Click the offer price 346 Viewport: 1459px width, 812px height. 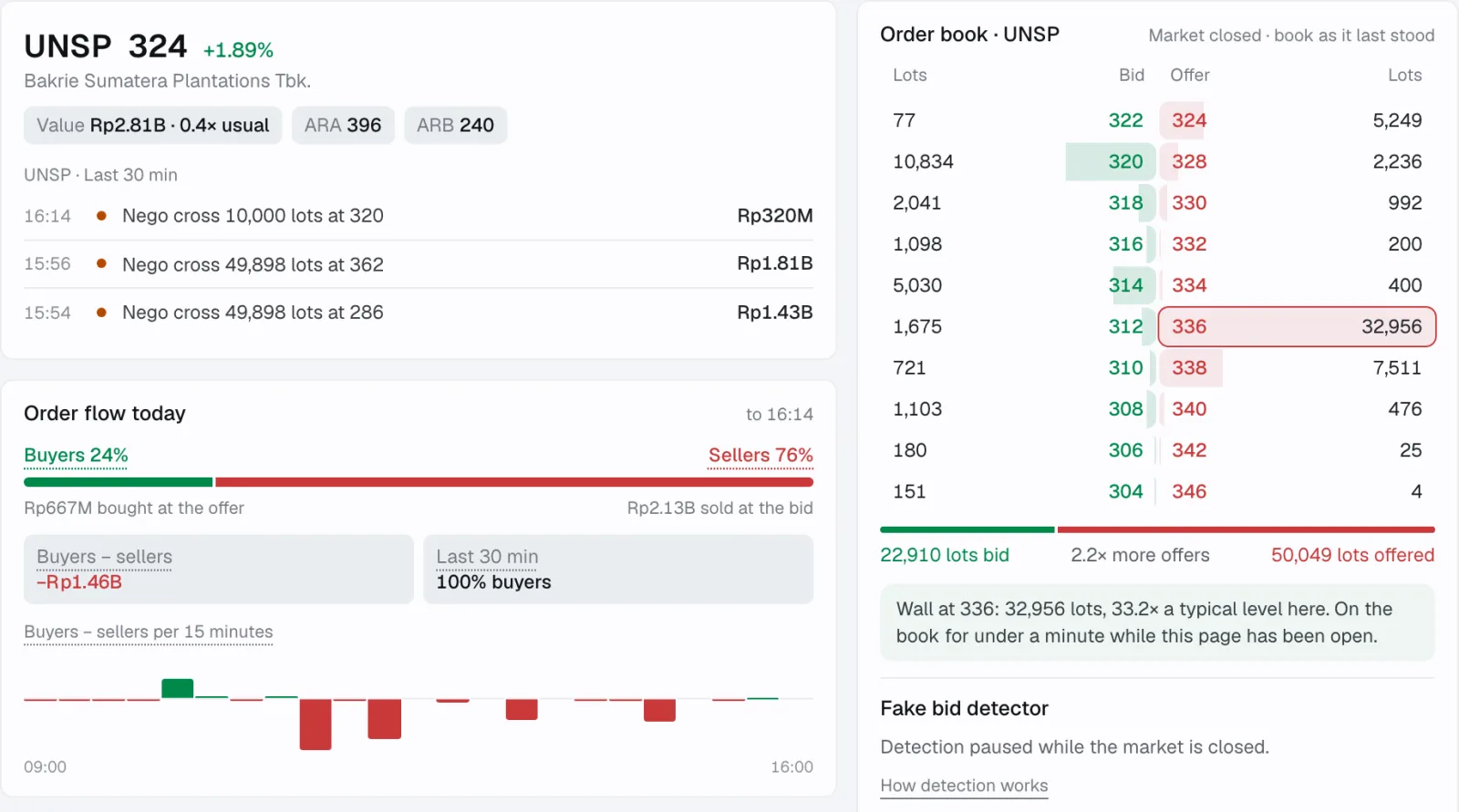(x=1189, y=491)
